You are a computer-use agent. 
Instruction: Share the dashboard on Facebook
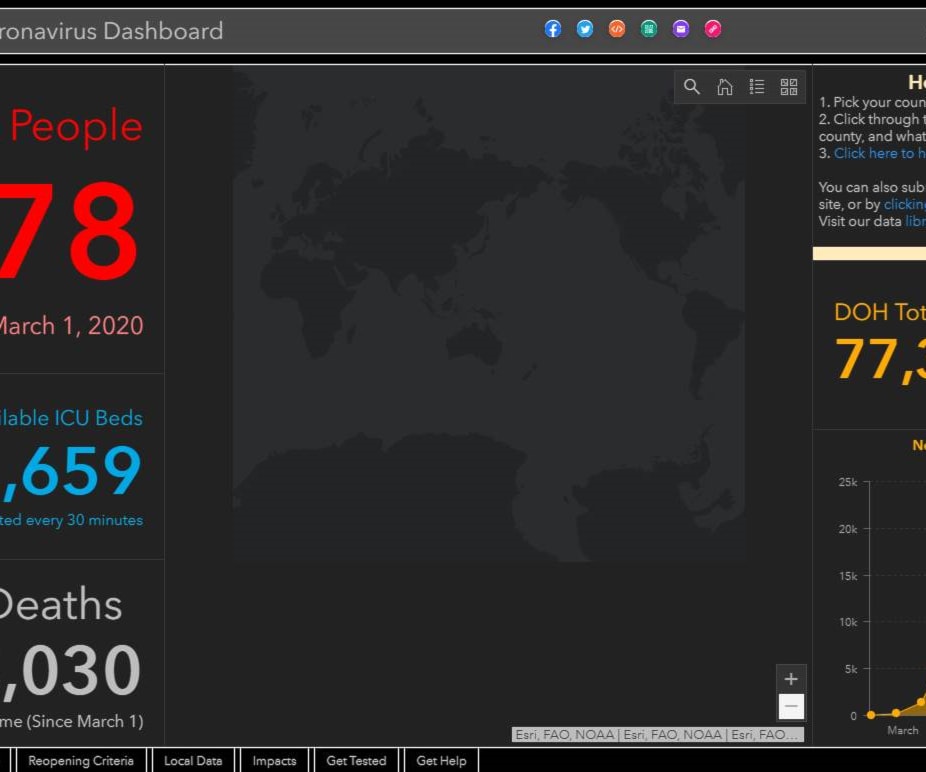point(553,29)
